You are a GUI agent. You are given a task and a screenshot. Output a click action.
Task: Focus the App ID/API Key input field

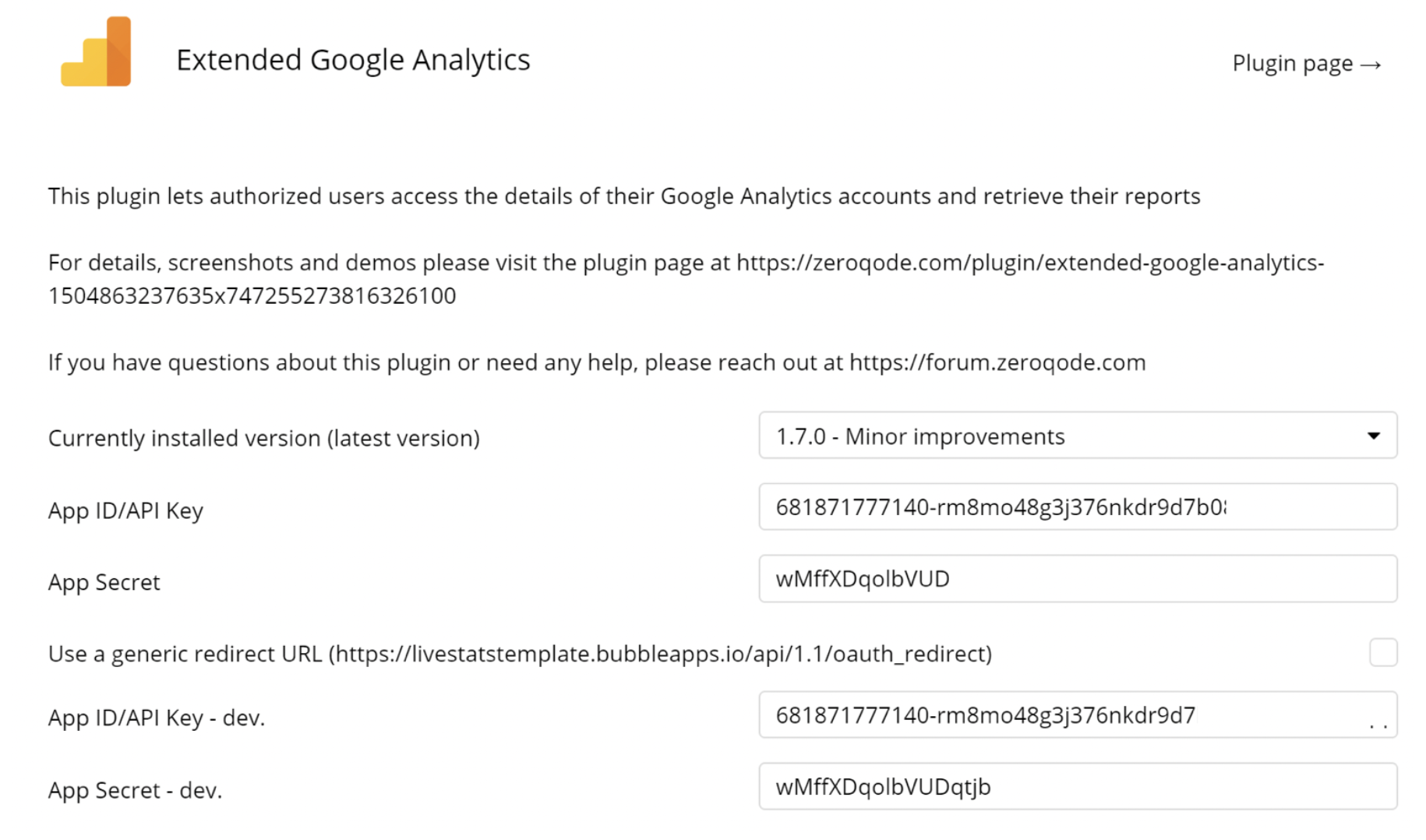click(1077, 507)
